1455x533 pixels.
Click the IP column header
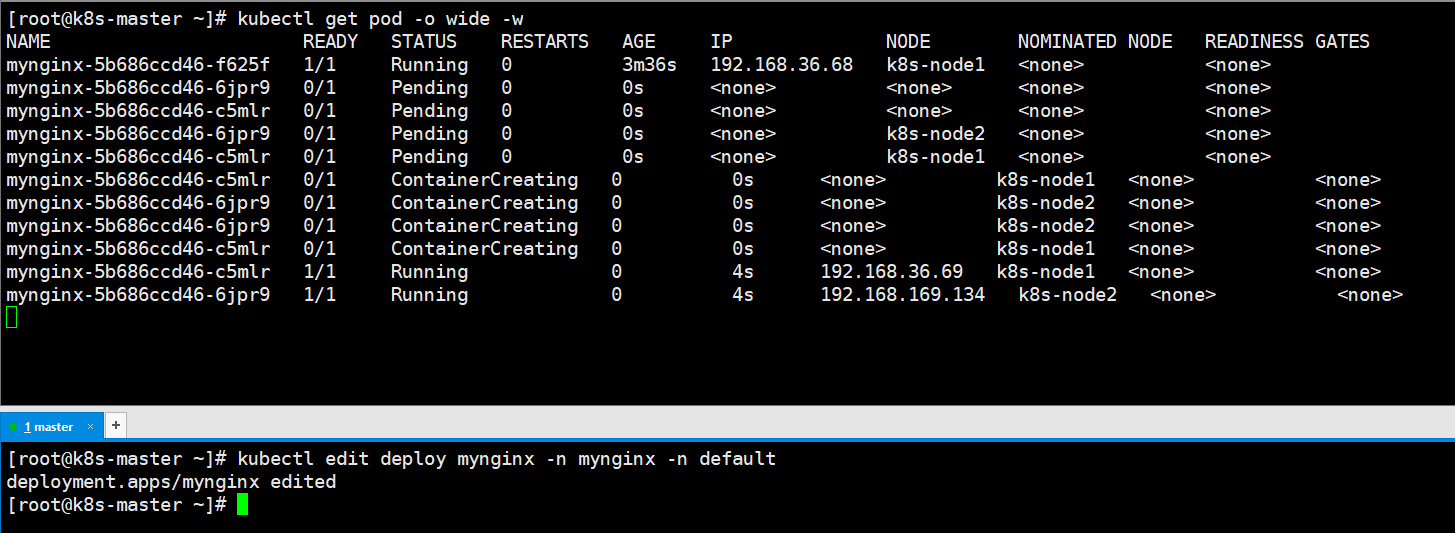tap(721, 41)
